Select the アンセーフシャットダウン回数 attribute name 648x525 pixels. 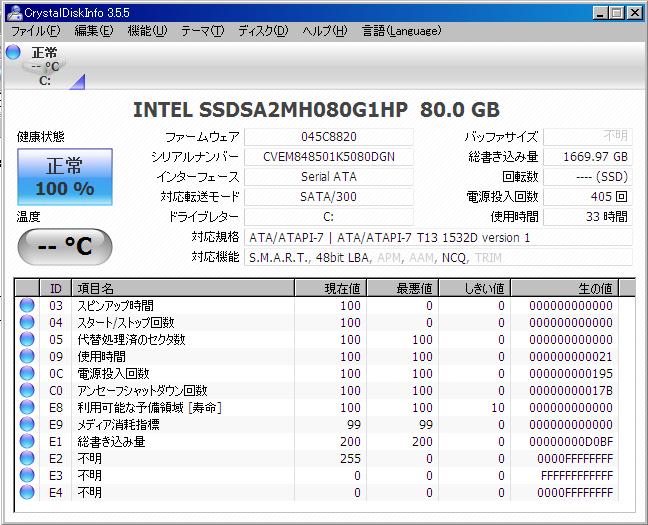pos(142,390)
